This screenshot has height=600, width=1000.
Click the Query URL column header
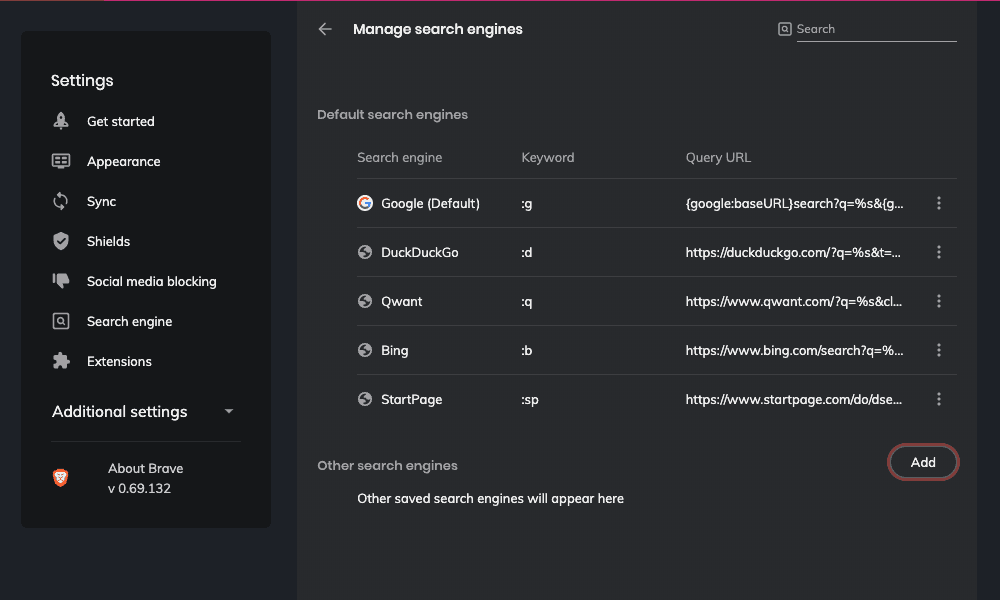click(x=718, y=157)
